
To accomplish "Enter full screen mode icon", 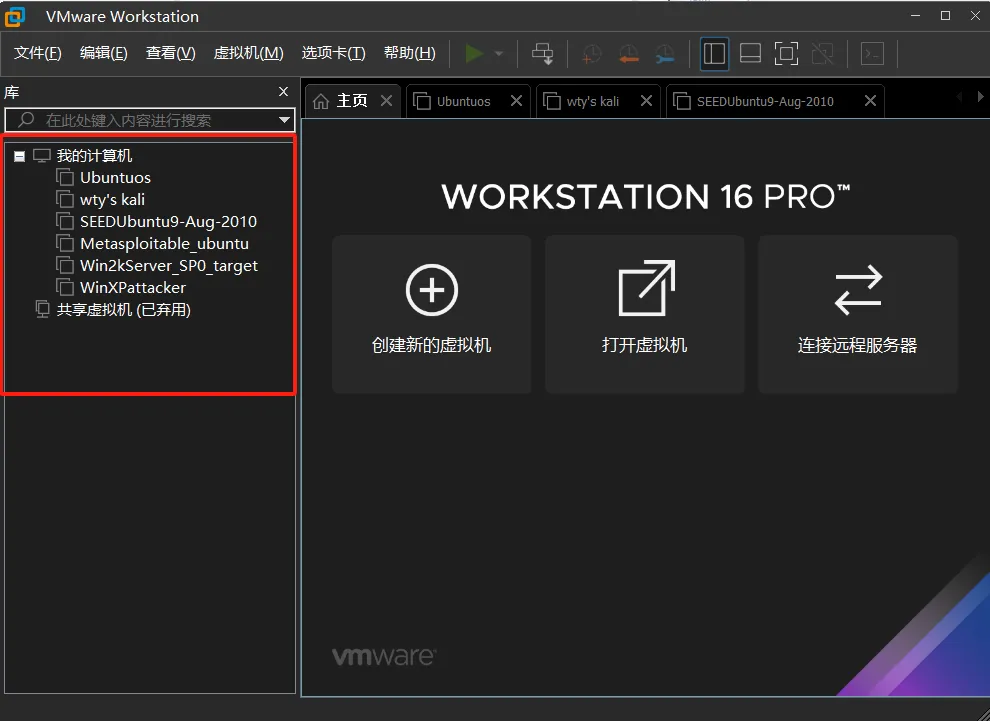I will [x=786, y=54].
